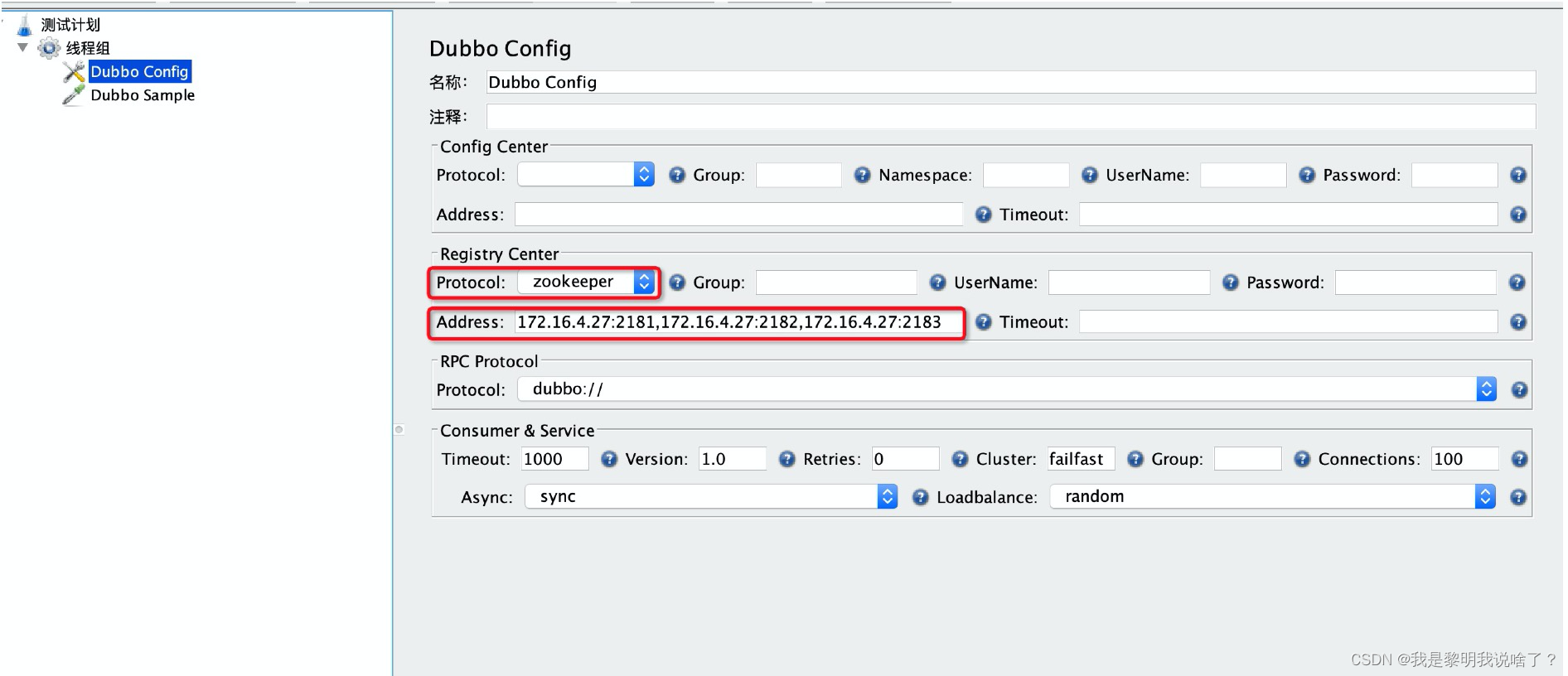
Task: Click Cluster field showing failfast
Action: [1081, 459]
